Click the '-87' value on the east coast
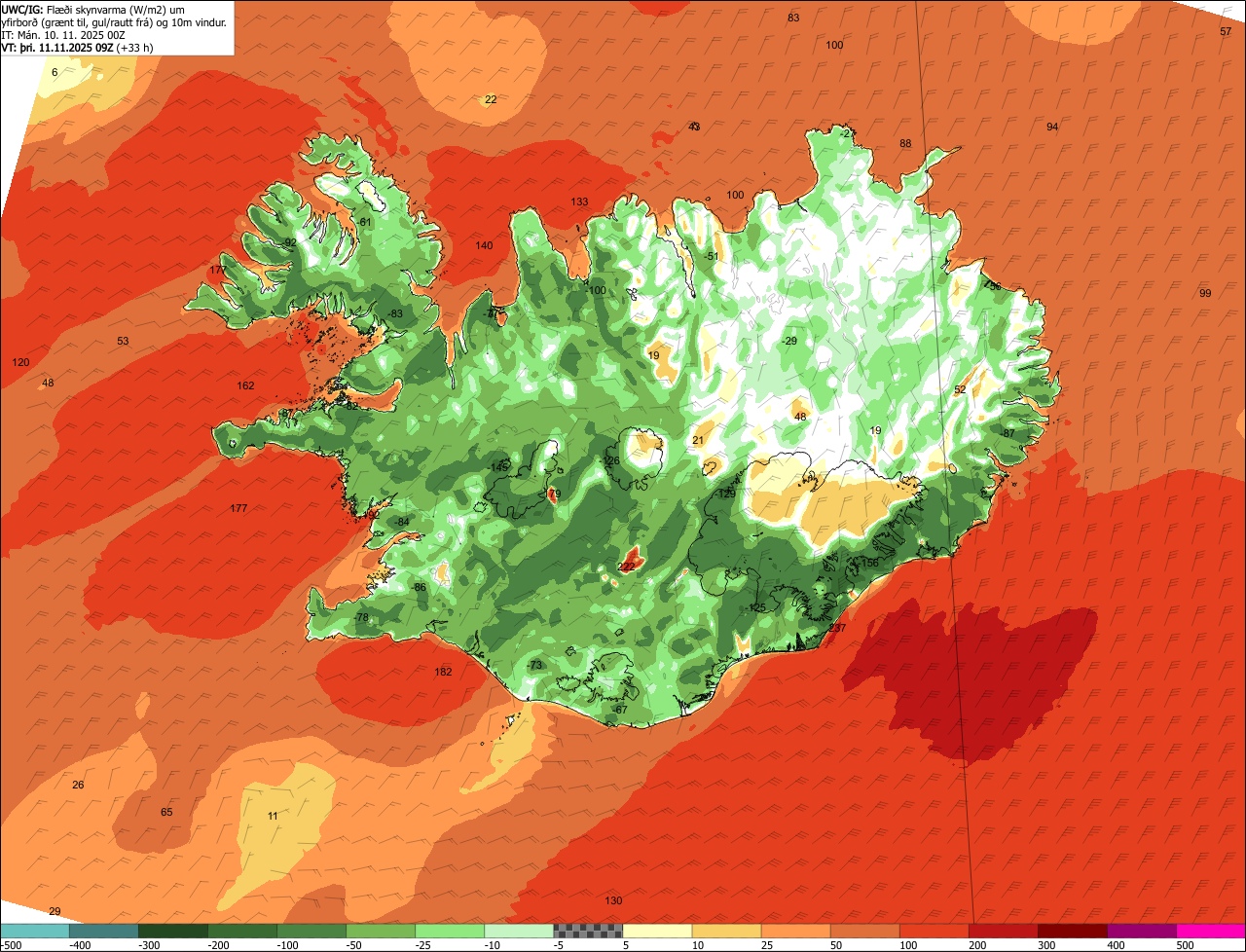The height and width of the screenshot is (952, 1246). point(1008,433)
